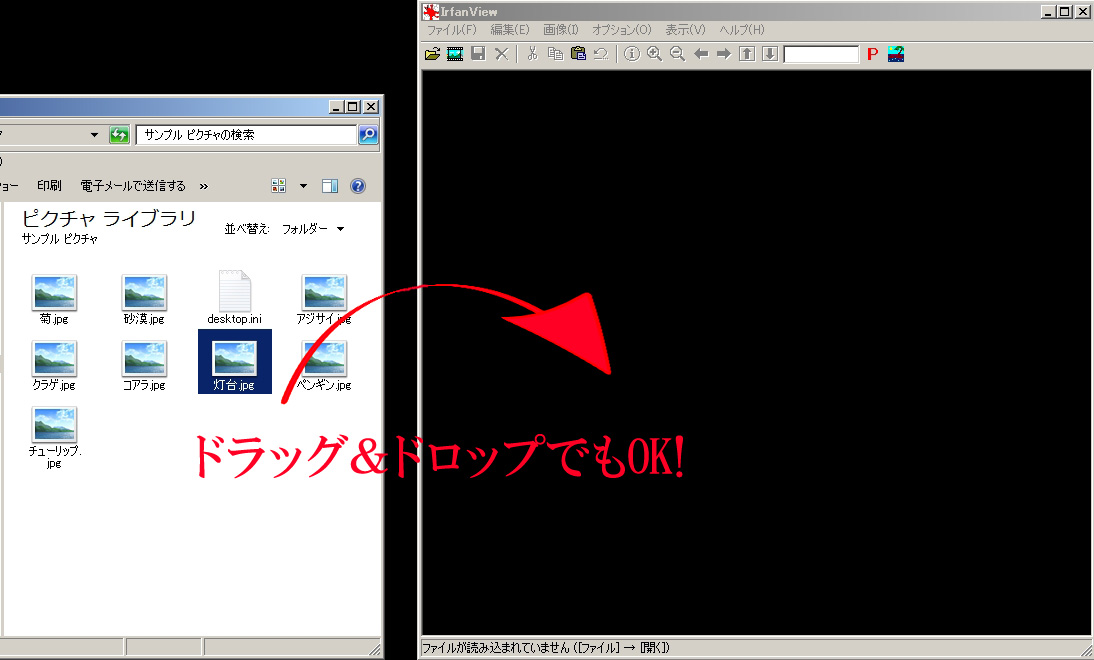This screenshot has height=660, width=1094.
Task: Click the Copy icon in IrfanView toolbar
Action: pyautogui.click(x=555, y=54)
